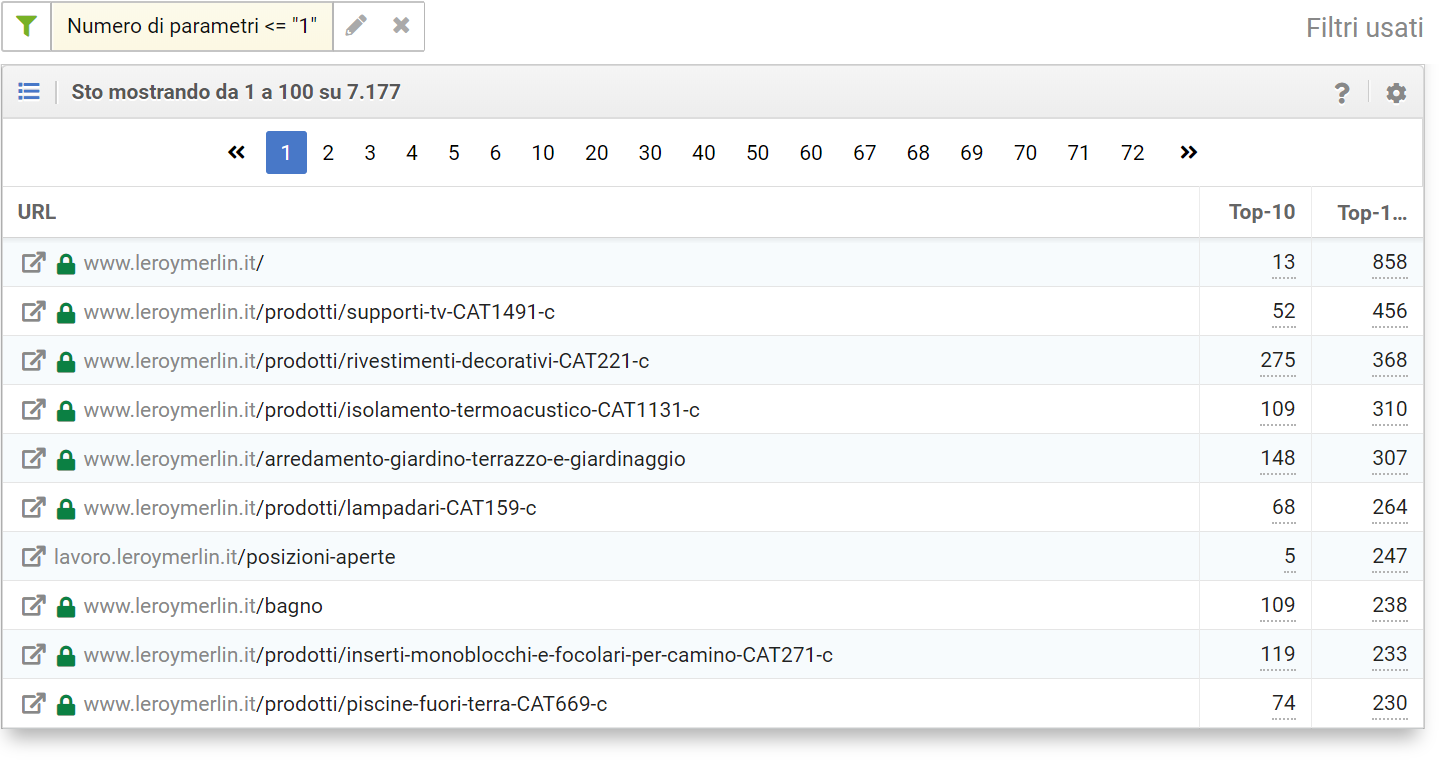The height and width of the screenshot is (768, 1443).
Task: Click the green padlock in piscine-fuori-terra row
Action: (x=66, y=704)
